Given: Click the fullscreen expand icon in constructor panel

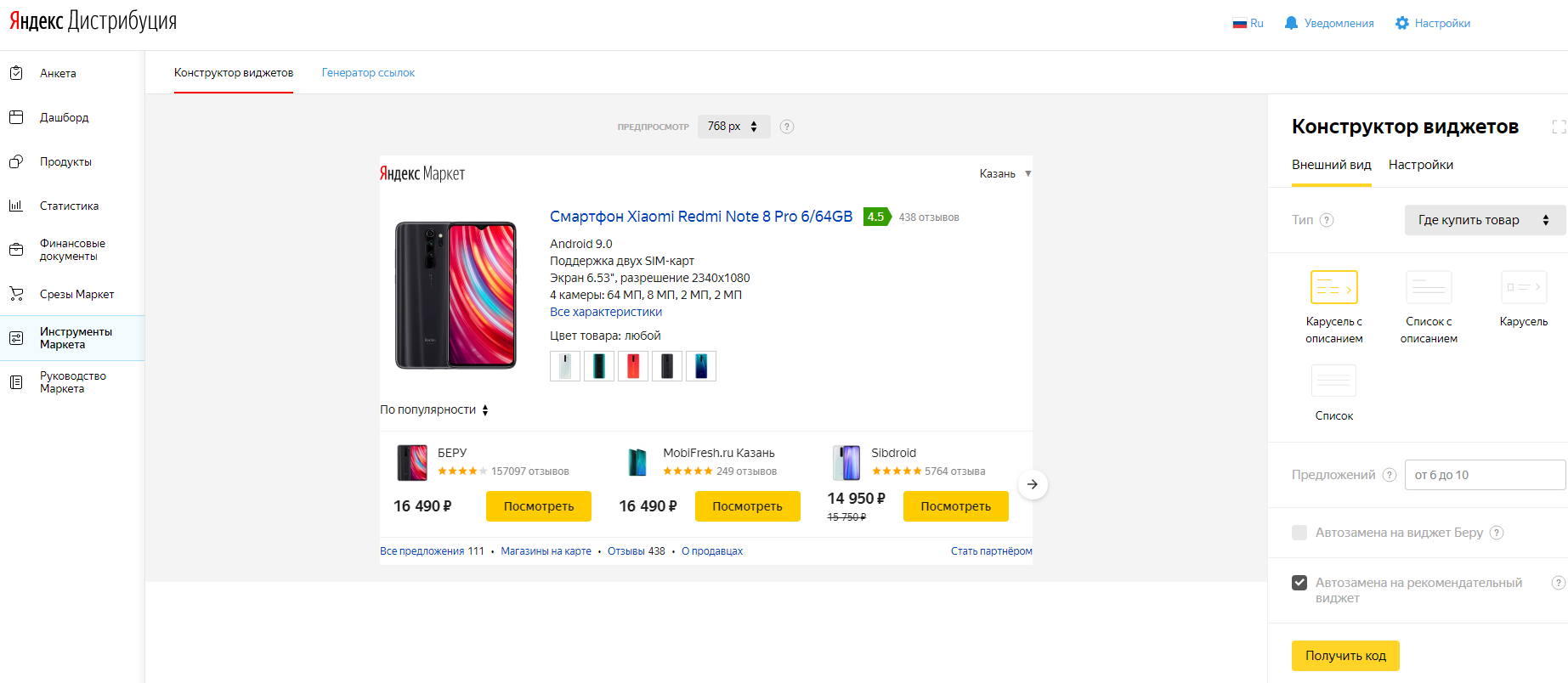Looking at the screenshot, I should pos(1559,127).
